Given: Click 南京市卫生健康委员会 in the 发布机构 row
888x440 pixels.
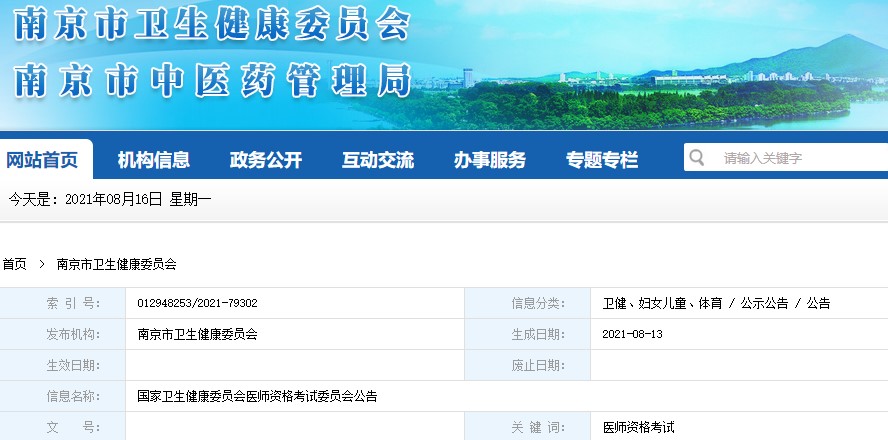Looking at the screenshot, I should coord(198,334).
